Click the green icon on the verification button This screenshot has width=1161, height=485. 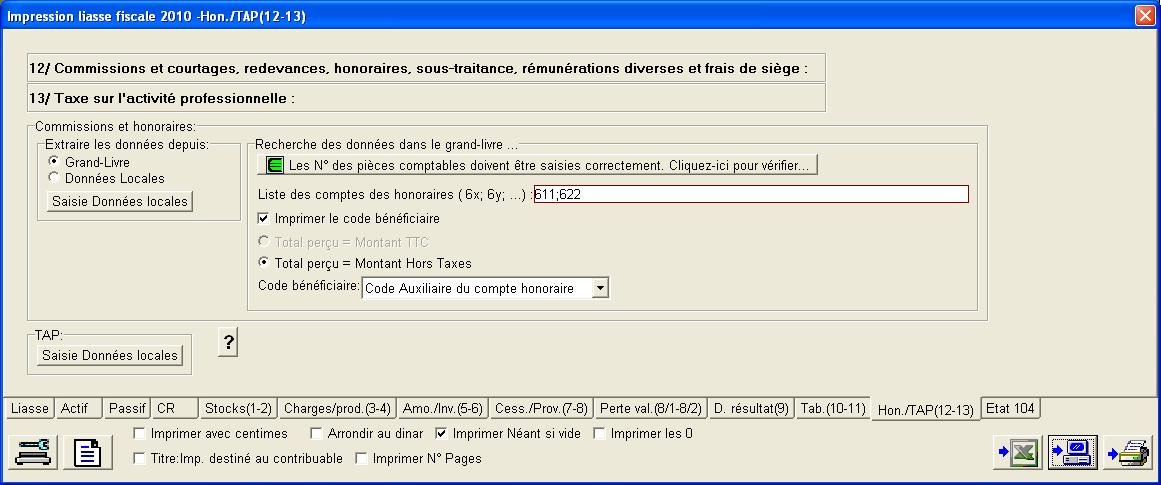pyautogui.click(x=273, y=164)
